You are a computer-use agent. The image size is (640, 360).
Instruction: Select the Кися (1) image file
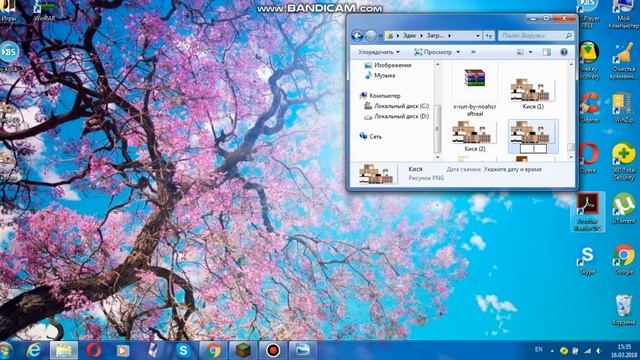pyautogui.click(x=533, y=93)
